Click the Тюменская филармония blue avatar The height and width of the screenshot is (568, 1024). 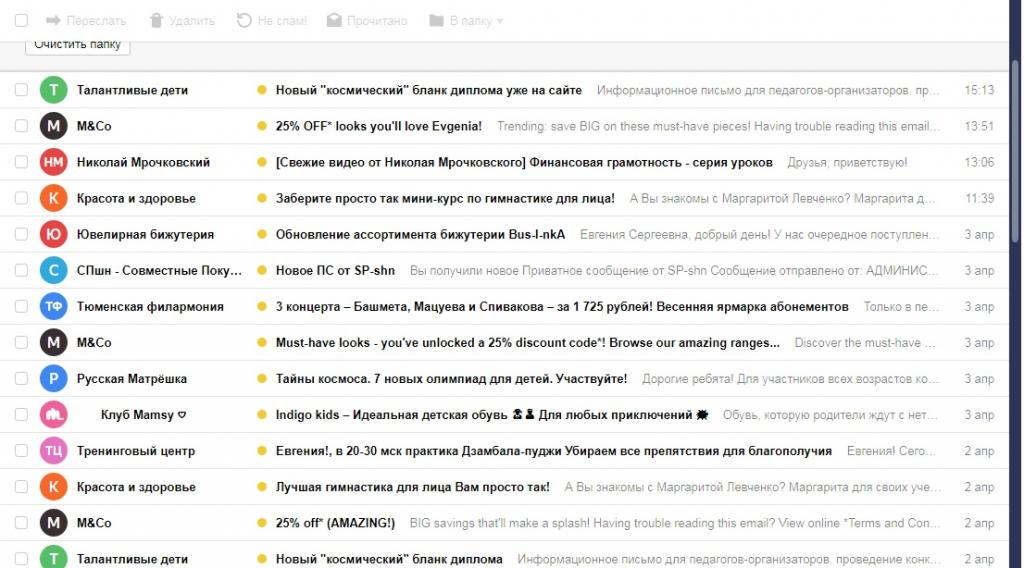click(x=53, y=306)
